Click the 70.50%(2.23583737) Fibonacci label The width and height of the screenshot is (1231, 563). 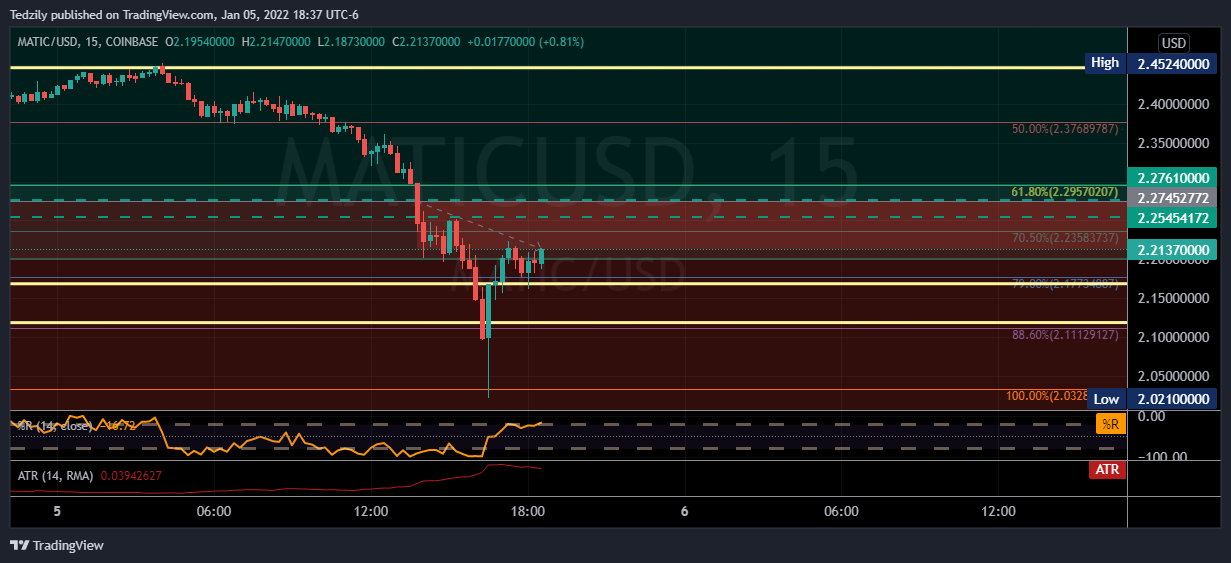point(1065,238)
